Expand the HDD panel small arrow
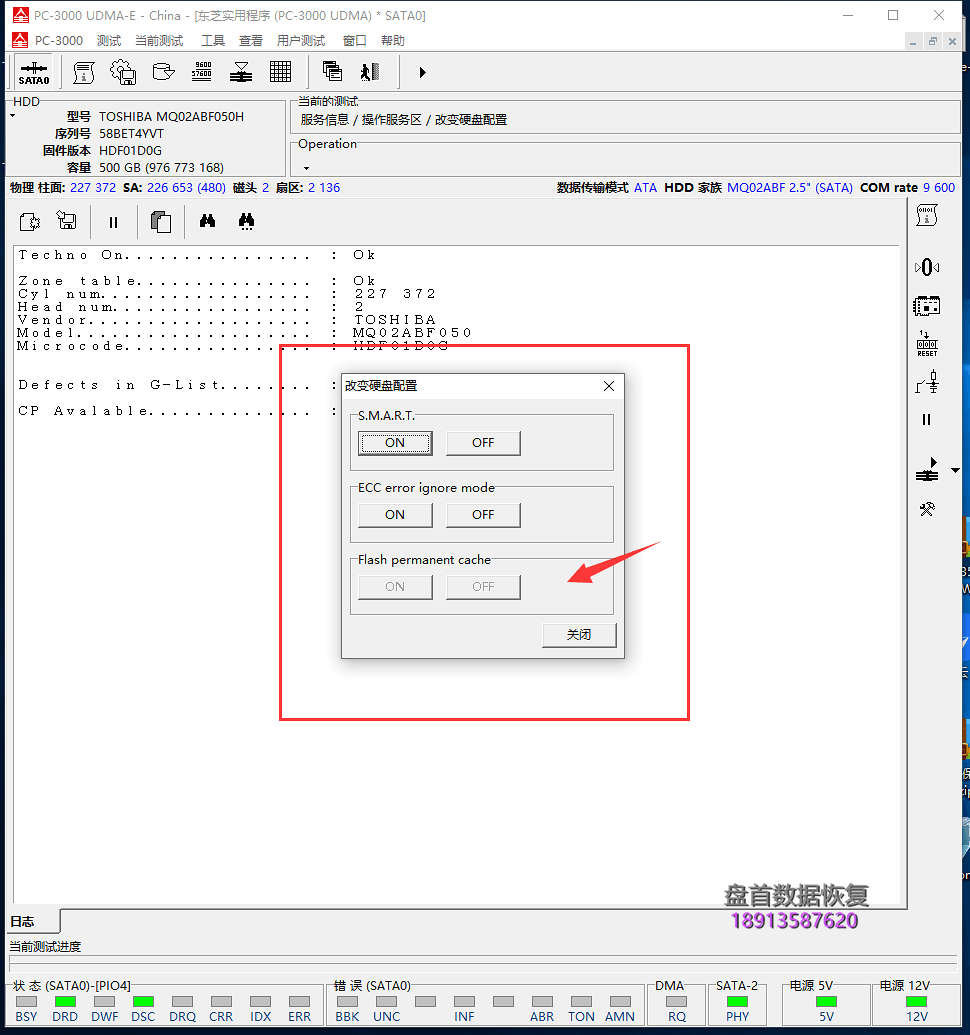Screen dimensions: 970x1035 point(13,116)
